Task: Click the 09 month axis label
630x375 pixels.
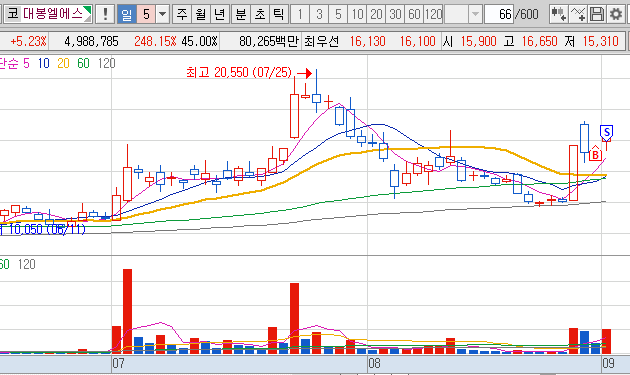Action: [x=608, y=363]
